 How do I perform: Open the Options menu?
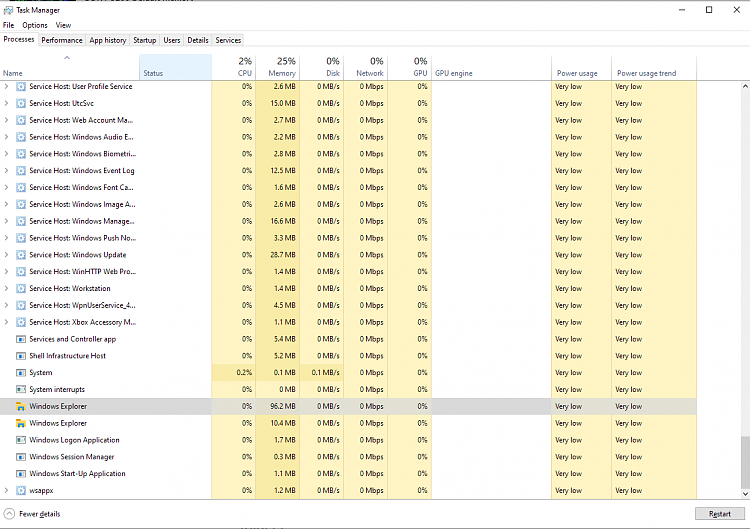(35, 25)
